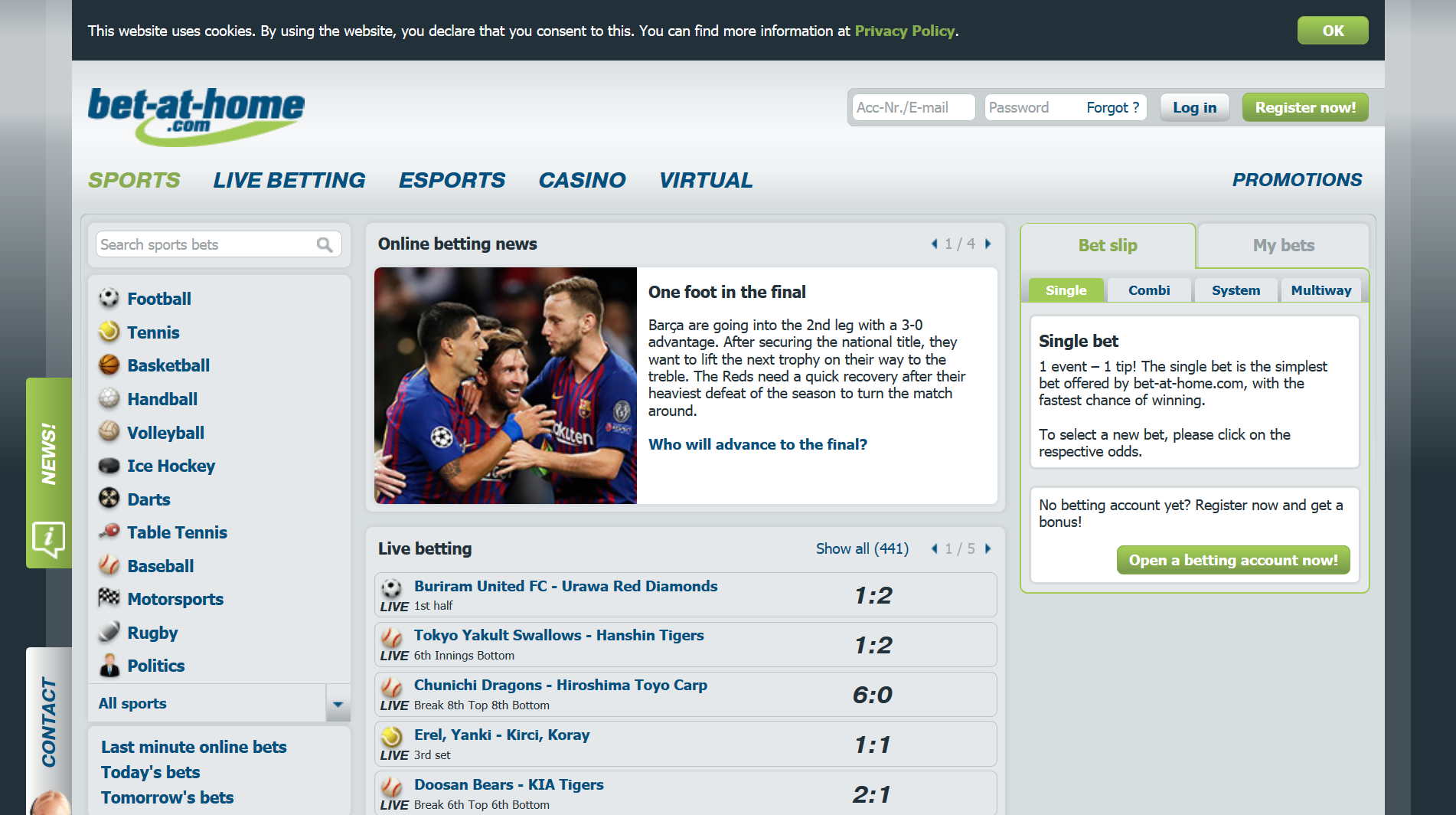Open the My bets tab
This screenshot has width=1456, height=815.
click(x=1283, y=245)
